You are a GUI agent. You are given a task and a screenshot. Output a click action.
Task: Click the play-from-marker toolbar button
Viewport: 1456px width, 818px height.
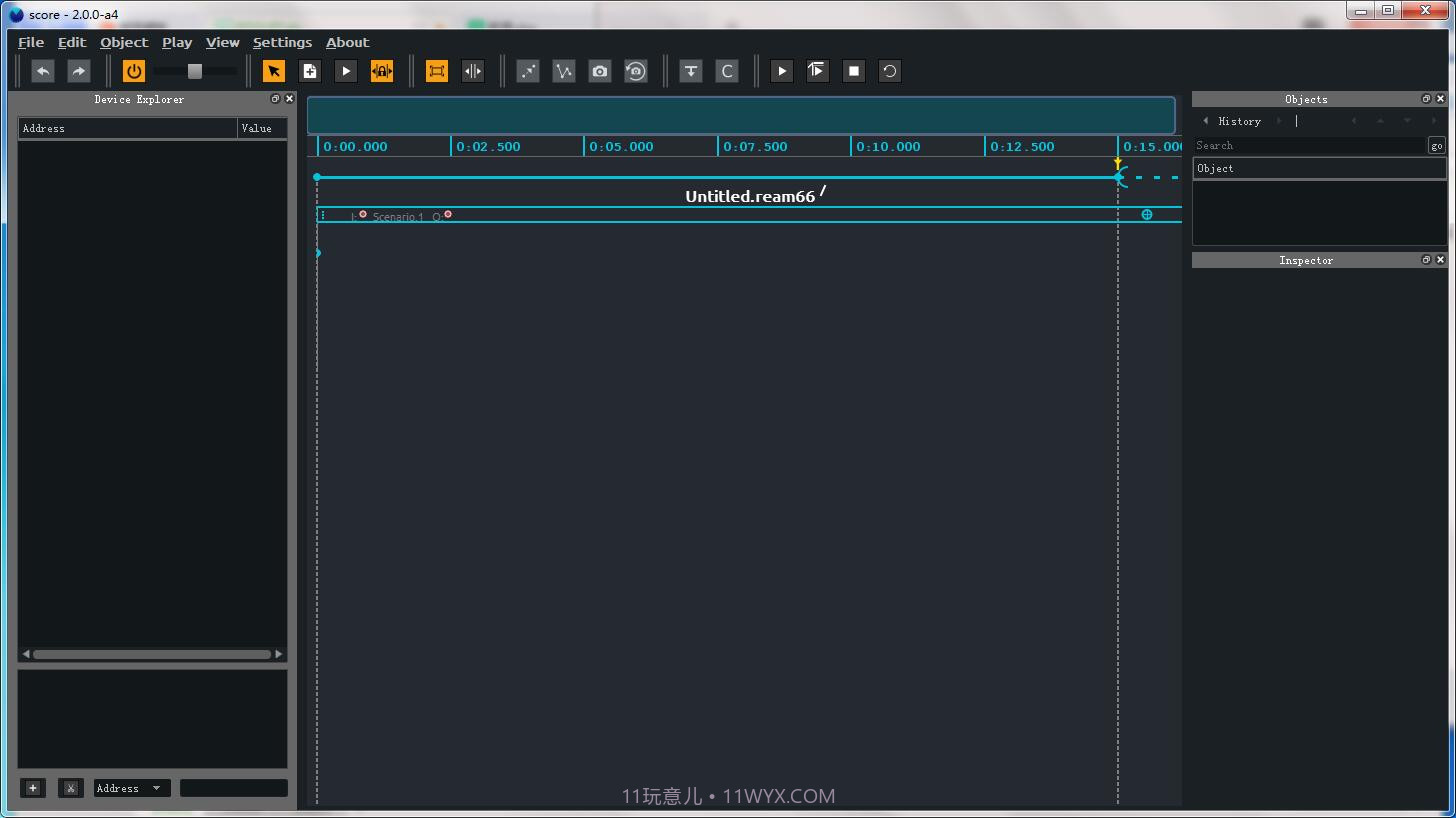[818, 71]
